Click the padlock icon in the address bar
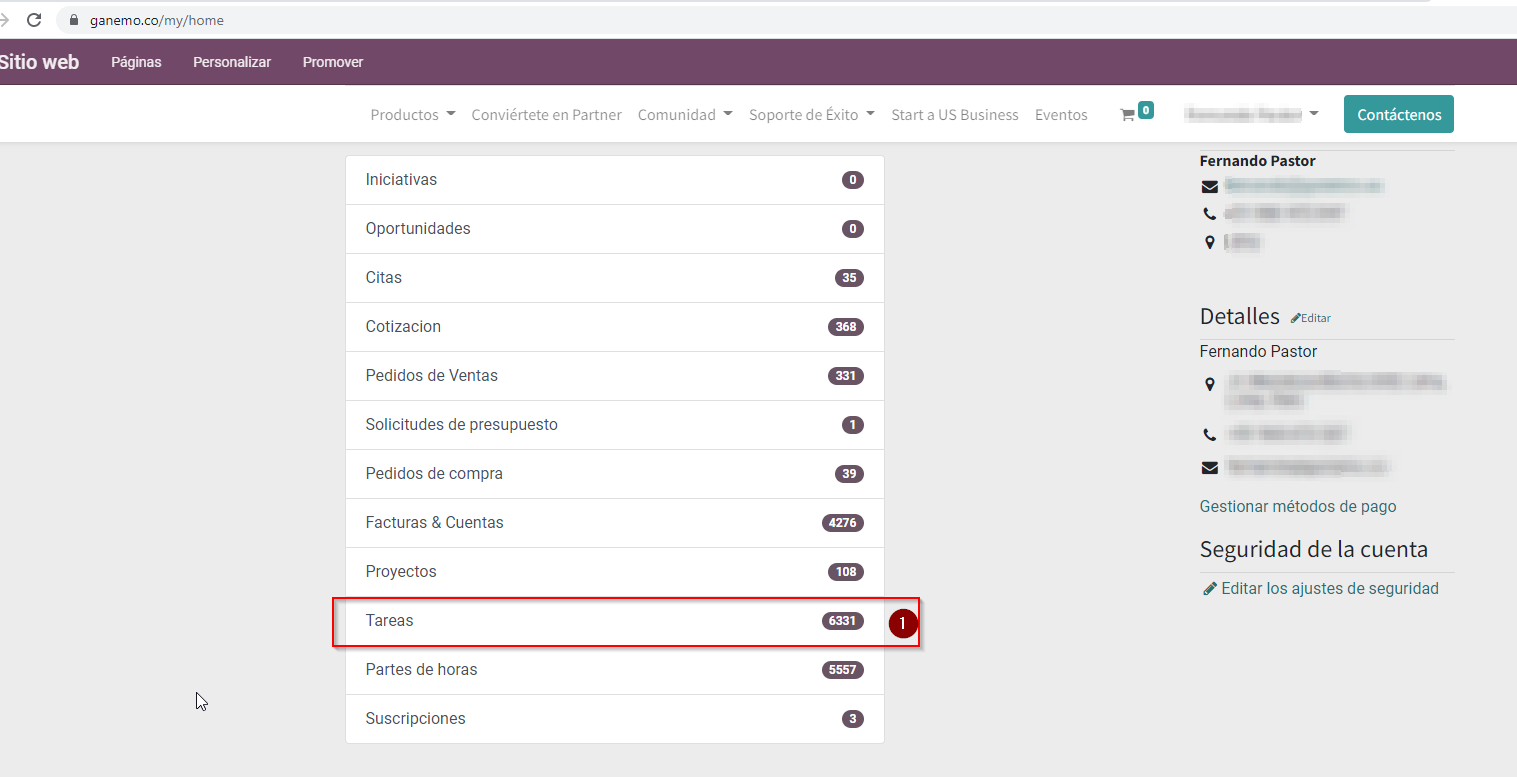This screenshot has width=1517, height=777. point(73,20)
